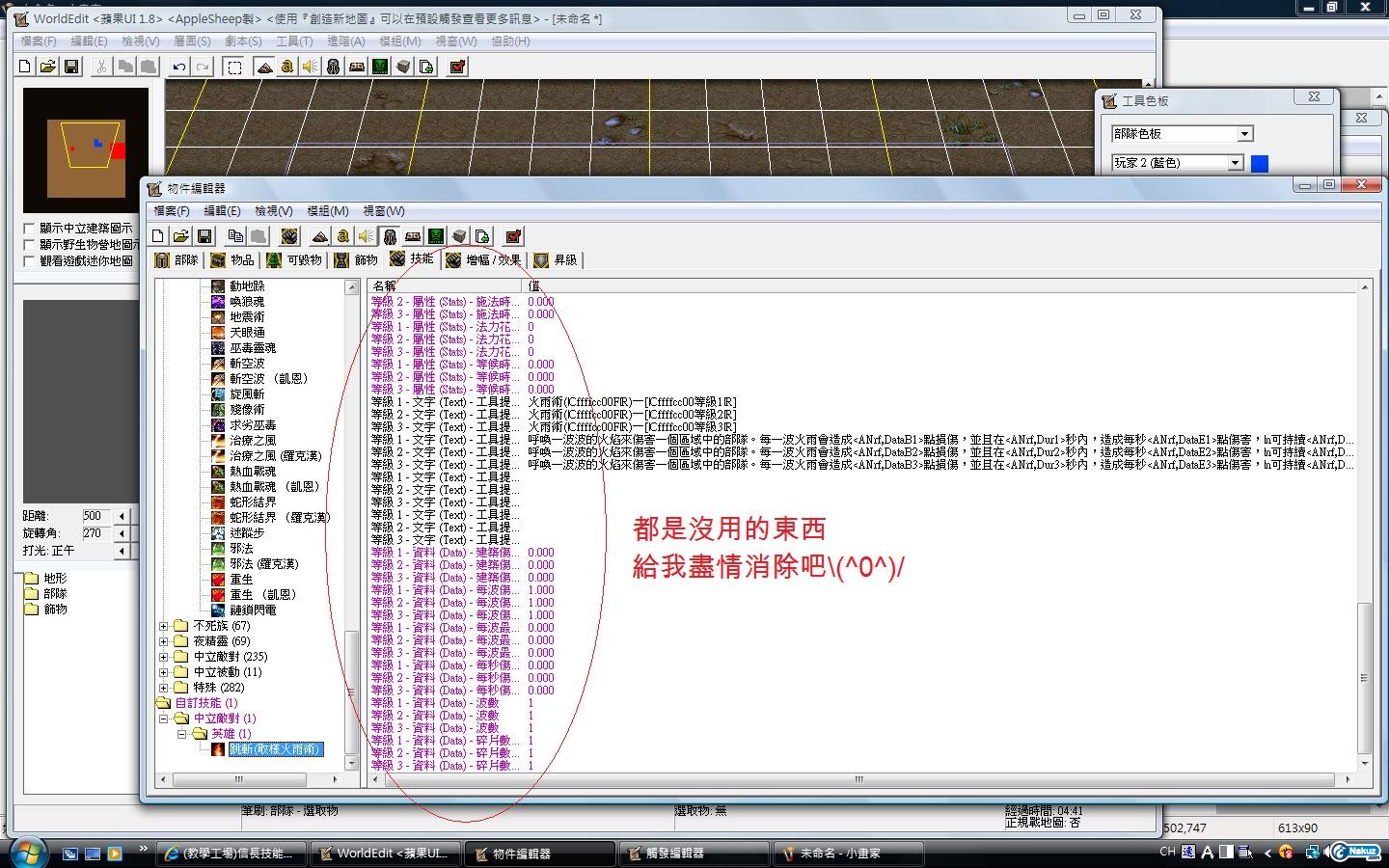
Task: Click Windows Start orb
Action: (x=27, y=852)
